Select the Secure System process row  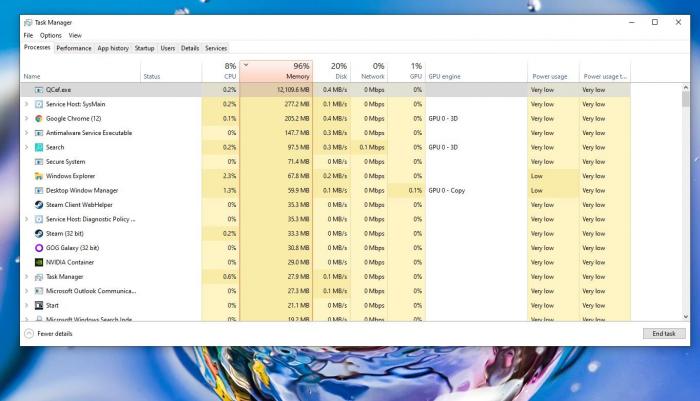coord(325,162)
